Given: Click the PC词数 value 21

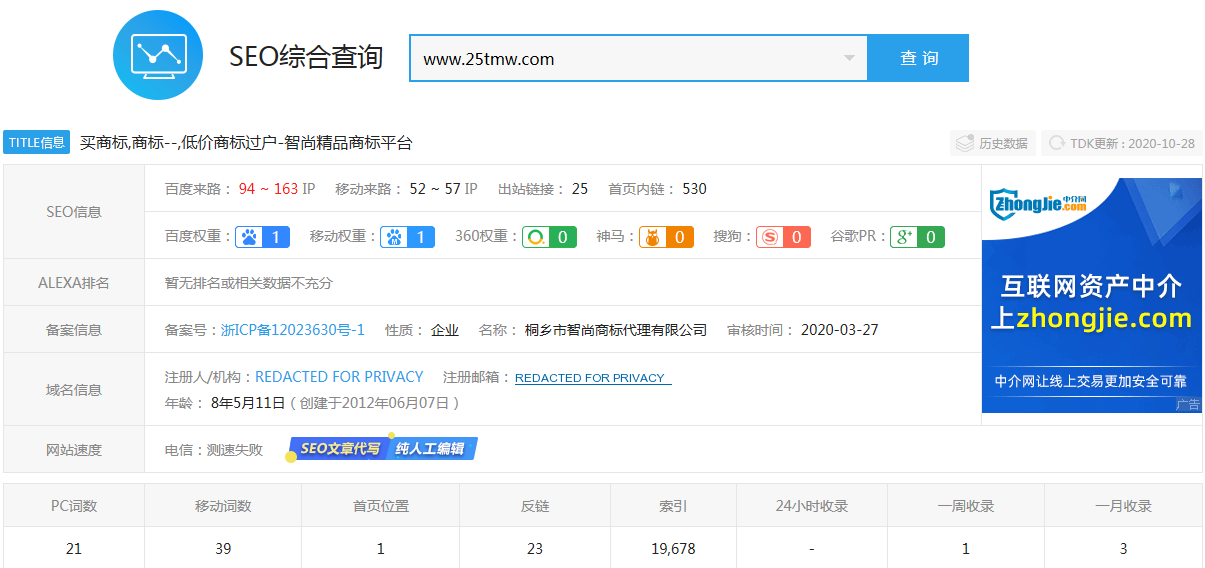Looking at the screenshot, I should [74, 548].
